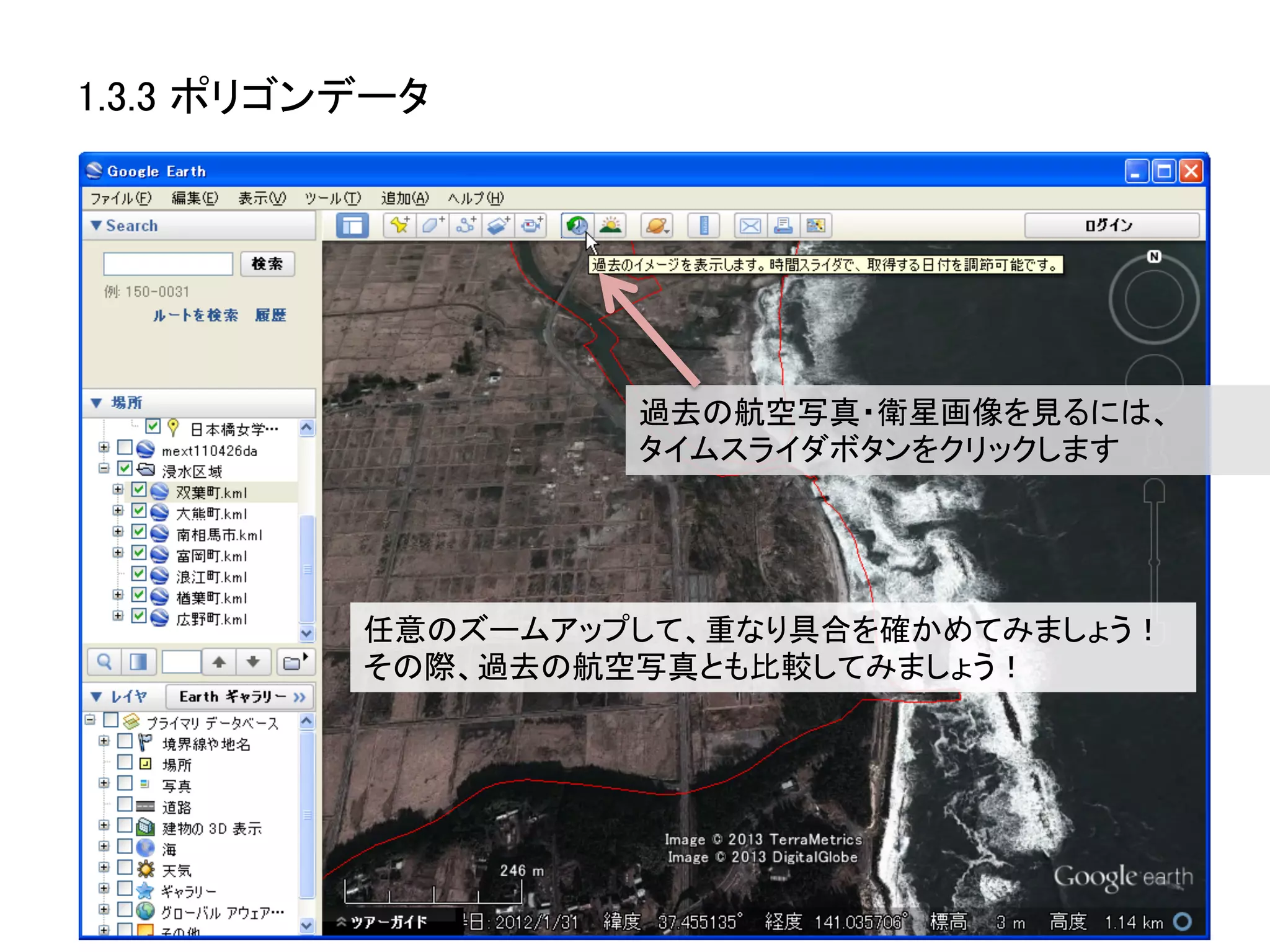Collapse the Search panel triangle
This screenshot has width=1270, height=952.
click(96, 226)
